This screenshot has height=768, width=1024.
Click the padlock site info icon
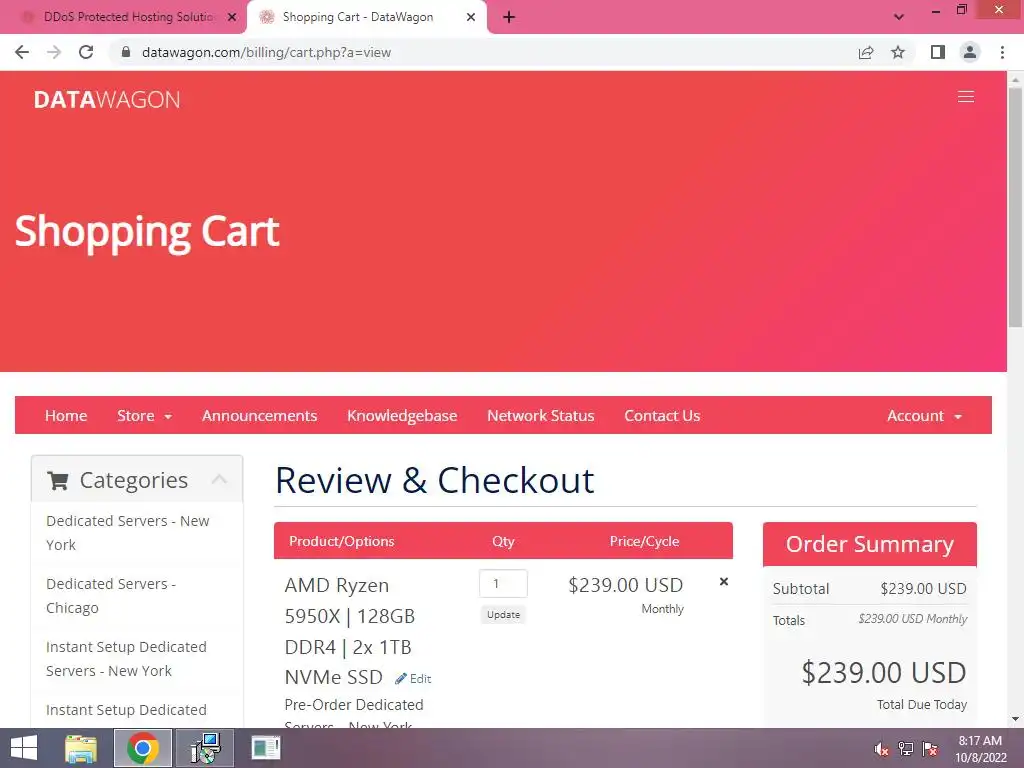click(126, 52)
